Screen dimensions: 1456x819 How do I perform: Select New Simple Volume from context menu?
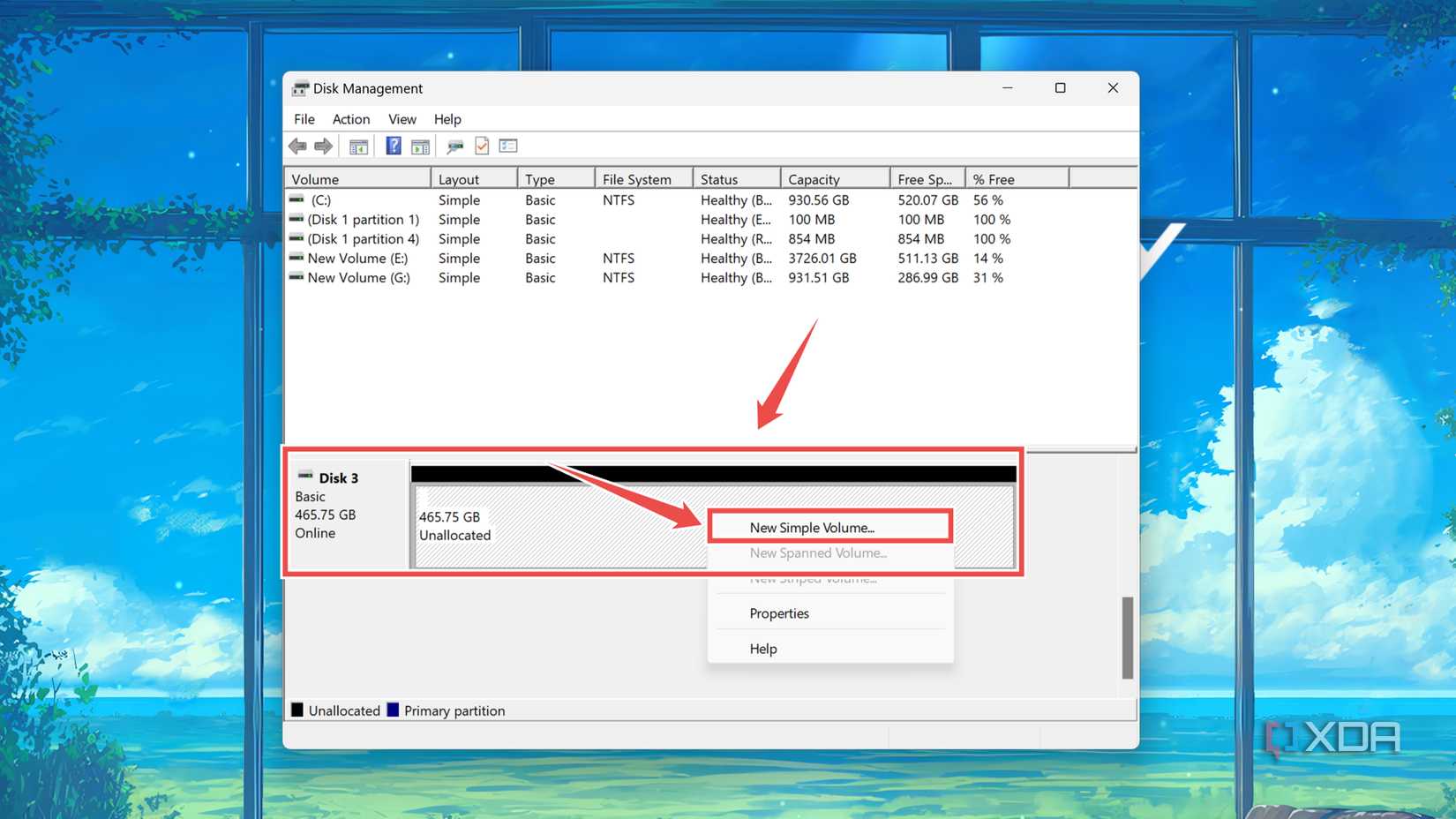pos(812,527)
